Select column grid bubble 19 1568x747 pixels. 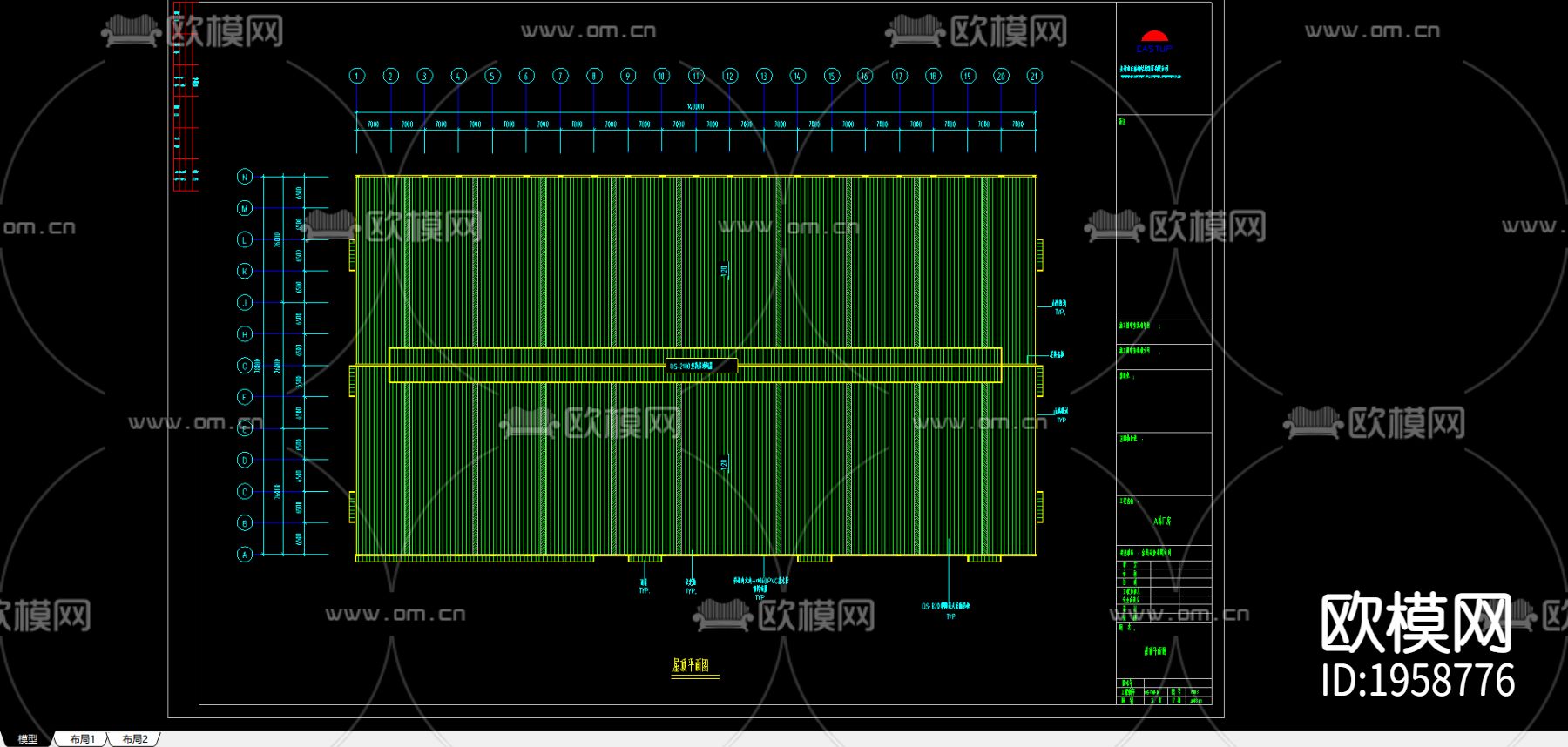pos(967,76)
